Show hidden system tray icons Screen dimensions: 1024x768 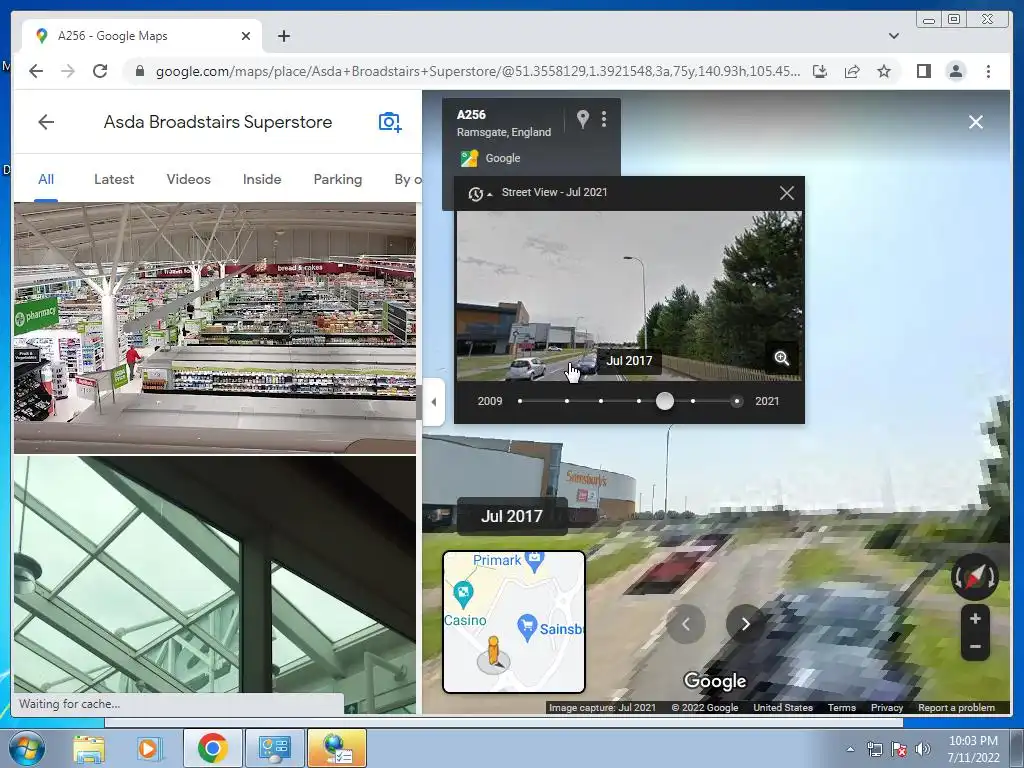point(850,749)
